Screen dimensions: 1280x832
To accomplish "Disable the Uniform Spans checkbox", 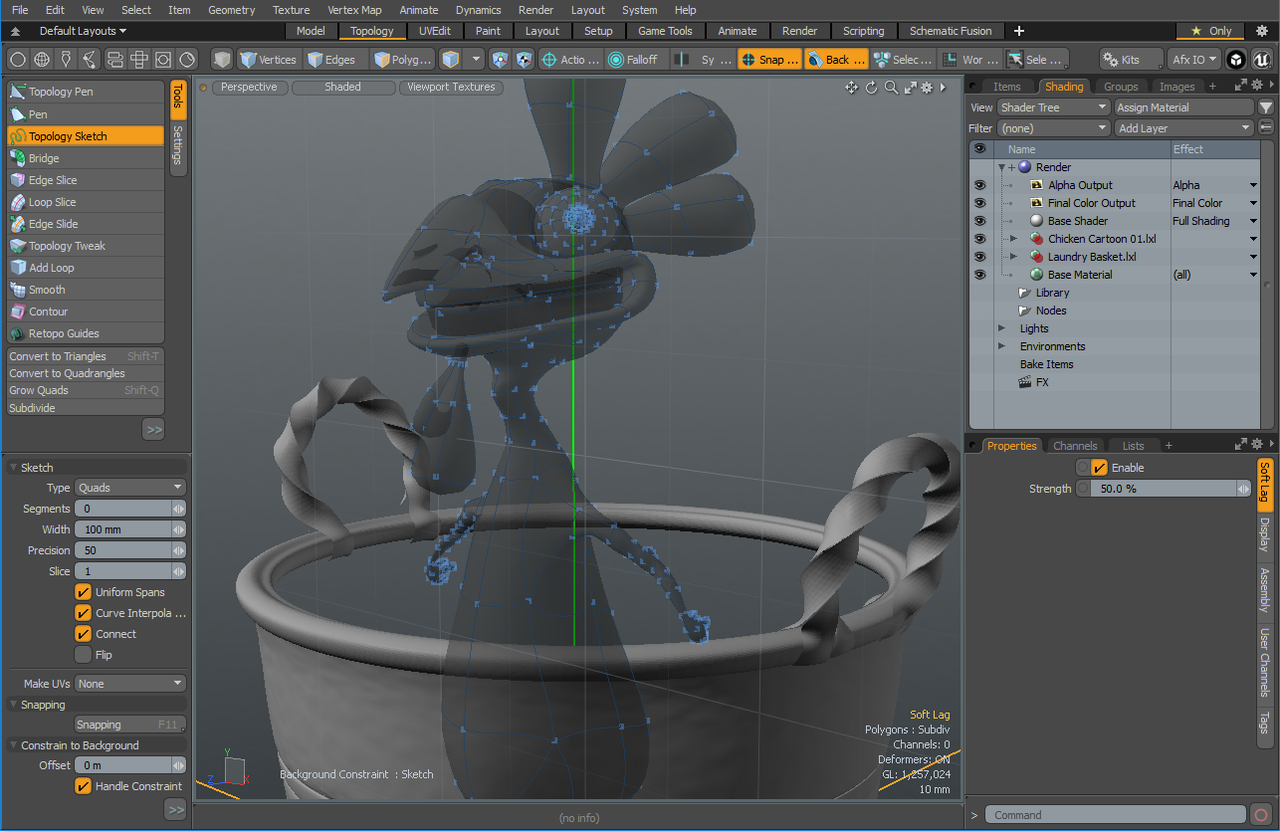I will pyautogui.click(x=84, y=592).
